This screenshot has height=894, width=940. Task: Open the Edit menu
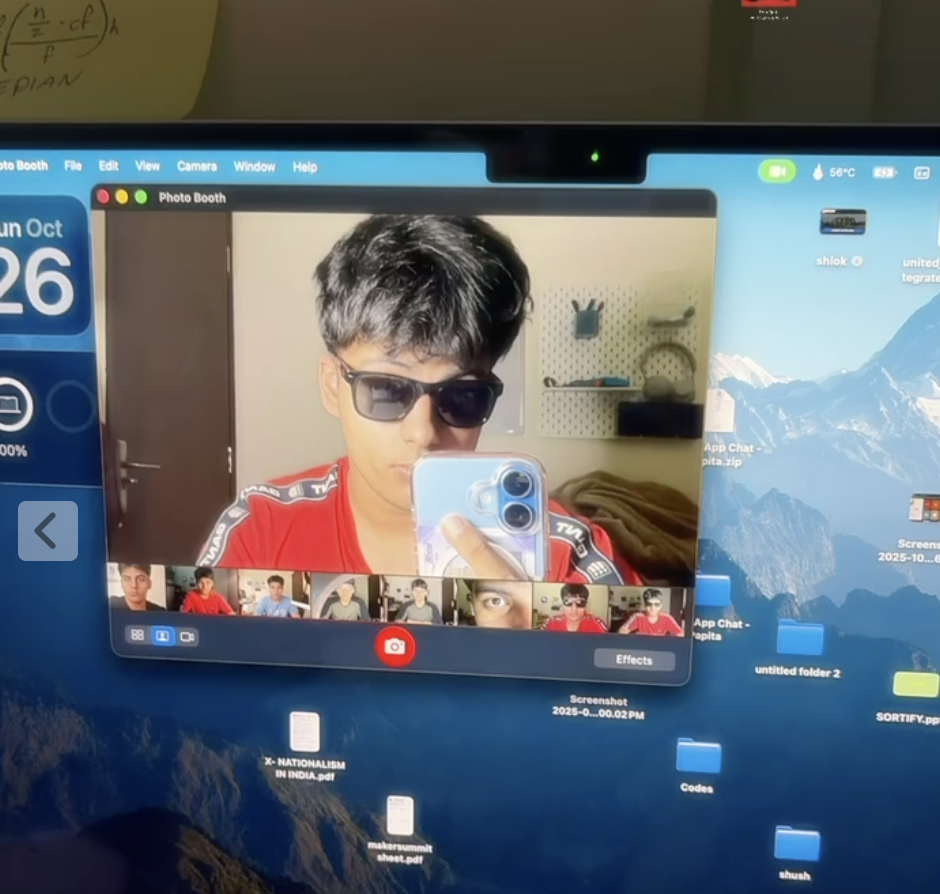(108, 166)
